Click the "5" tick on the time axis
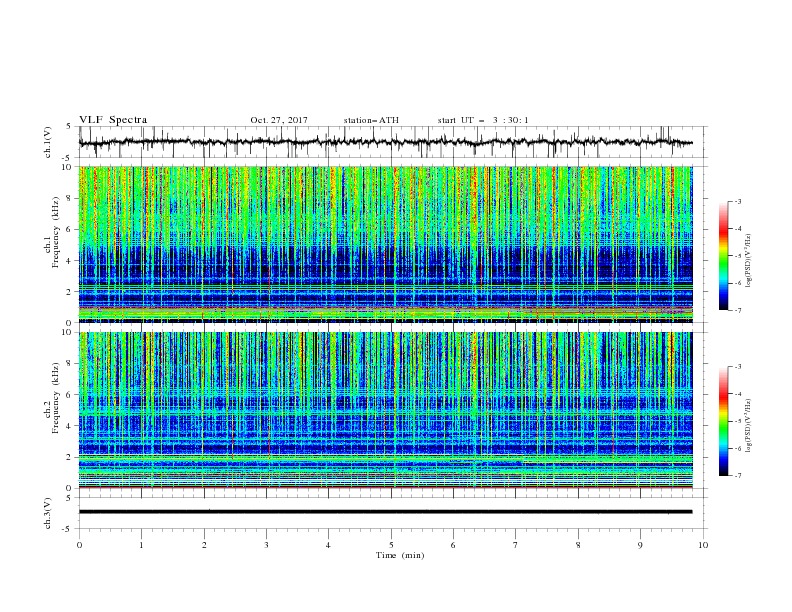Screen dimensions: 792x612 391,545
